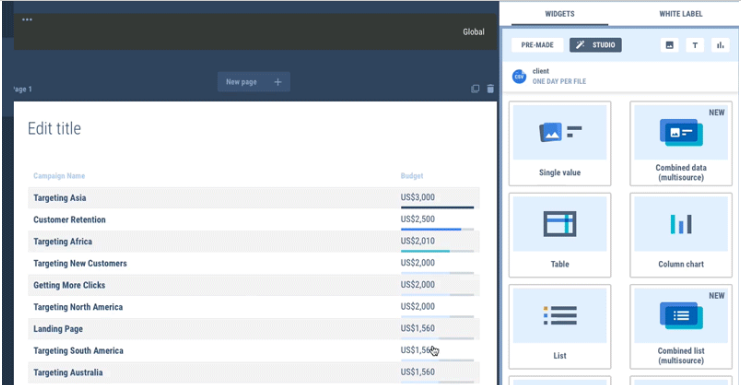Click the duplicate page icon
This screenshot has height=385, width=741.
pos(475,89)
